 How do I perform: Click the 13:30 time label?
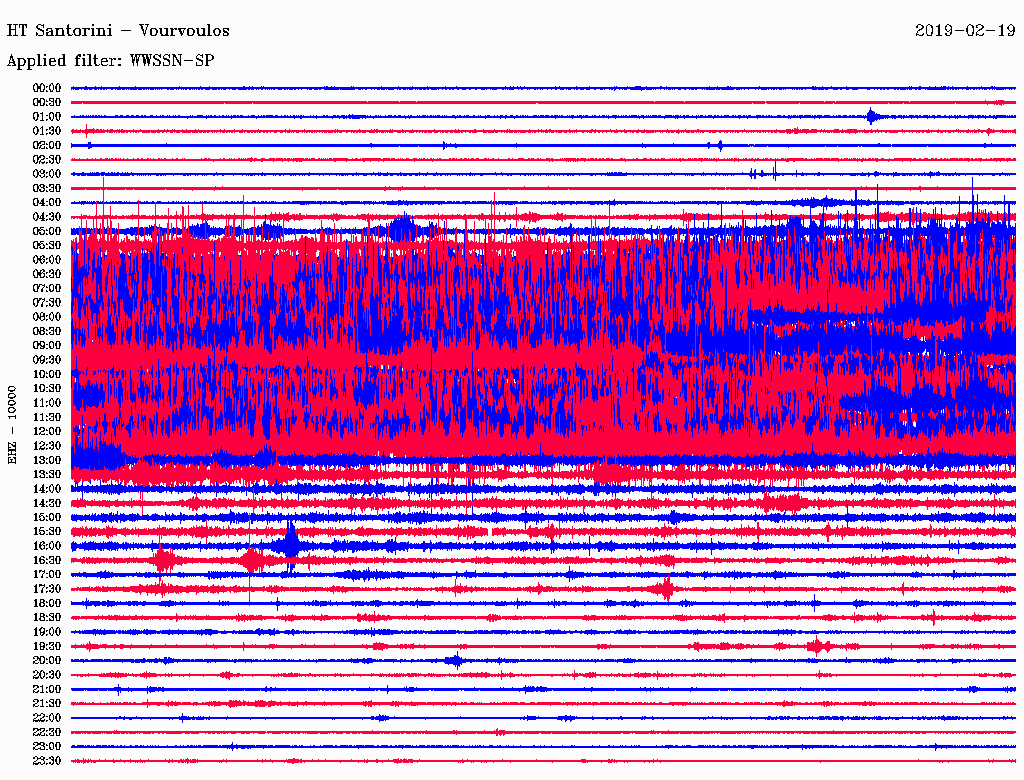click(x=47, y=475)
